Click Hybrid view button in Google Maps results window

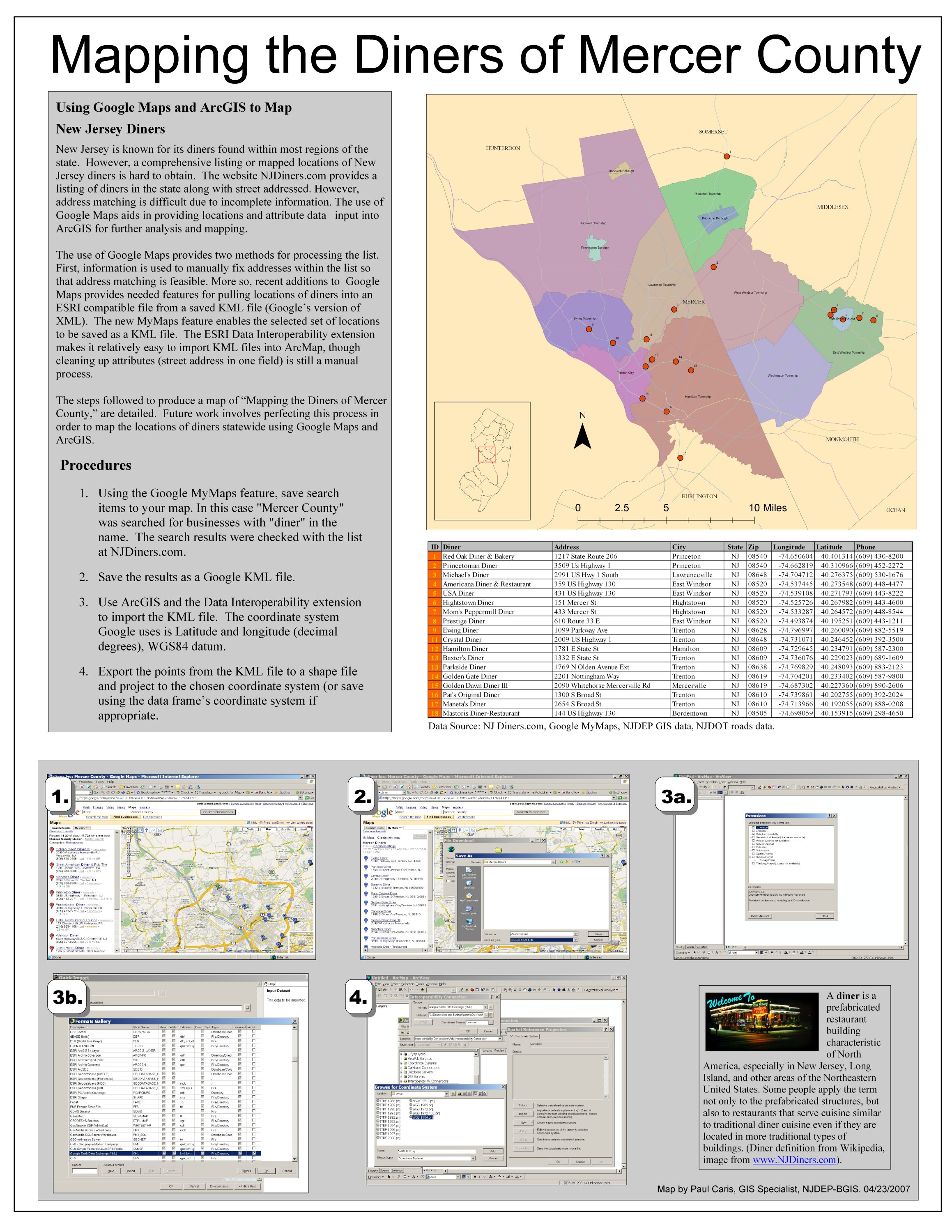click(x=304, y=830)
